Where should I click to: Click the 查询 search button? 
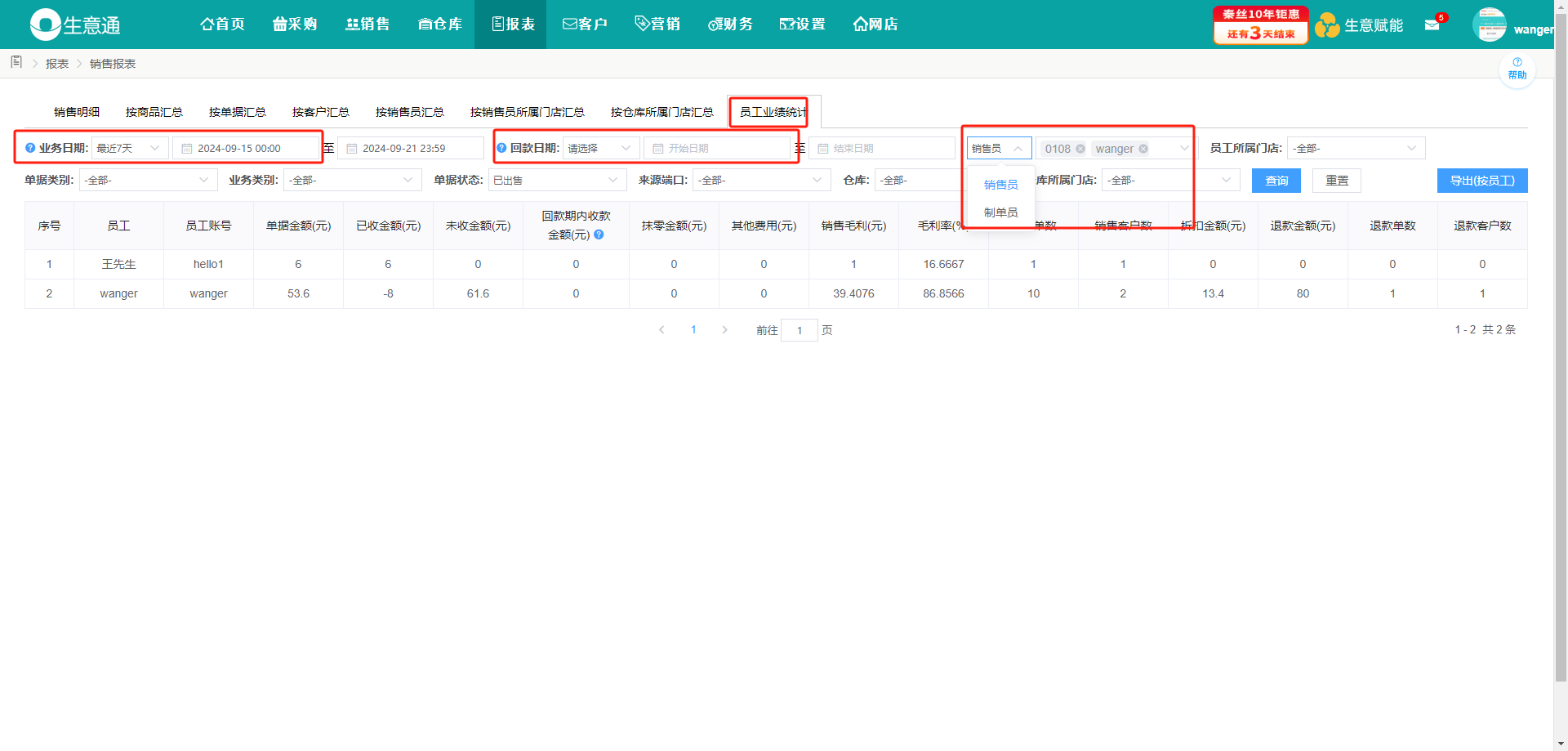(1276, 181)
